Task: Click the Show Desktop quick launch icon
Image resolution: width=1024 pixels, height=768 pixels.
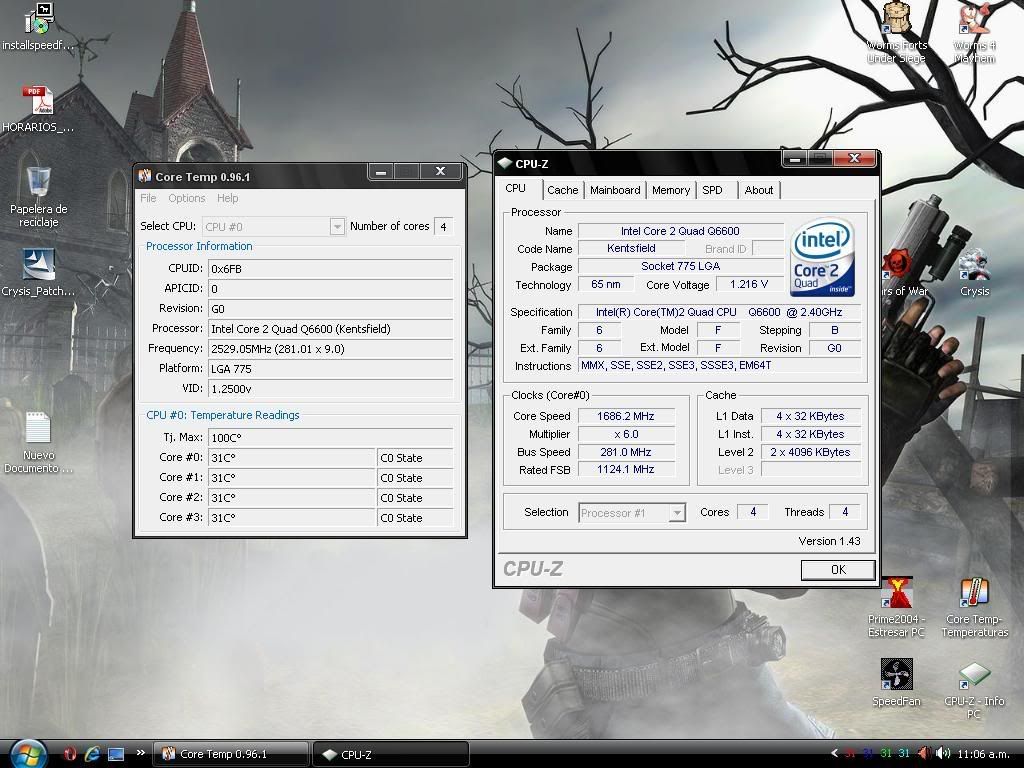Action: [116, 754]
